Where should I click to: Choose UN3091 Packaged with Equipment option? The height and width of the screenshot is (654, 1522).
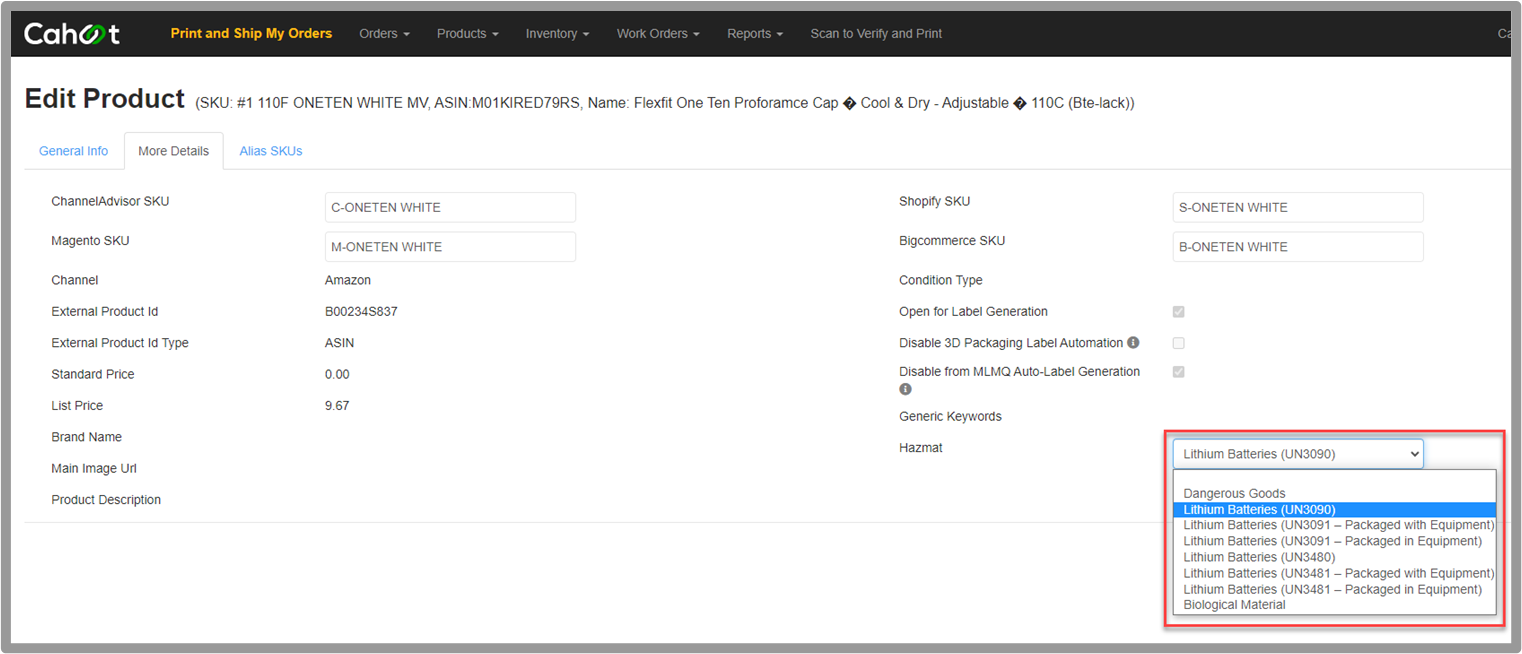click(1334, 525)
